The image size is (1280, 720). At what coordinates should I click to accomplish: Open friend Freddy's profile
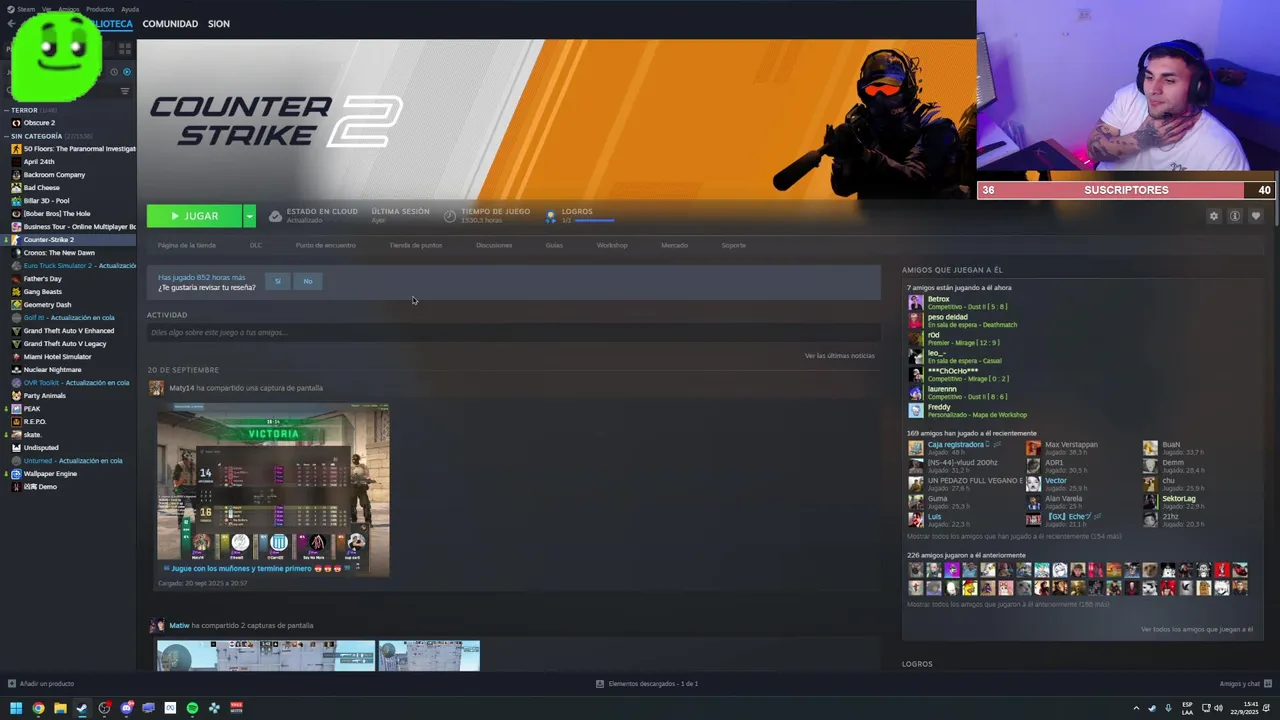click(x=939, y=407)
